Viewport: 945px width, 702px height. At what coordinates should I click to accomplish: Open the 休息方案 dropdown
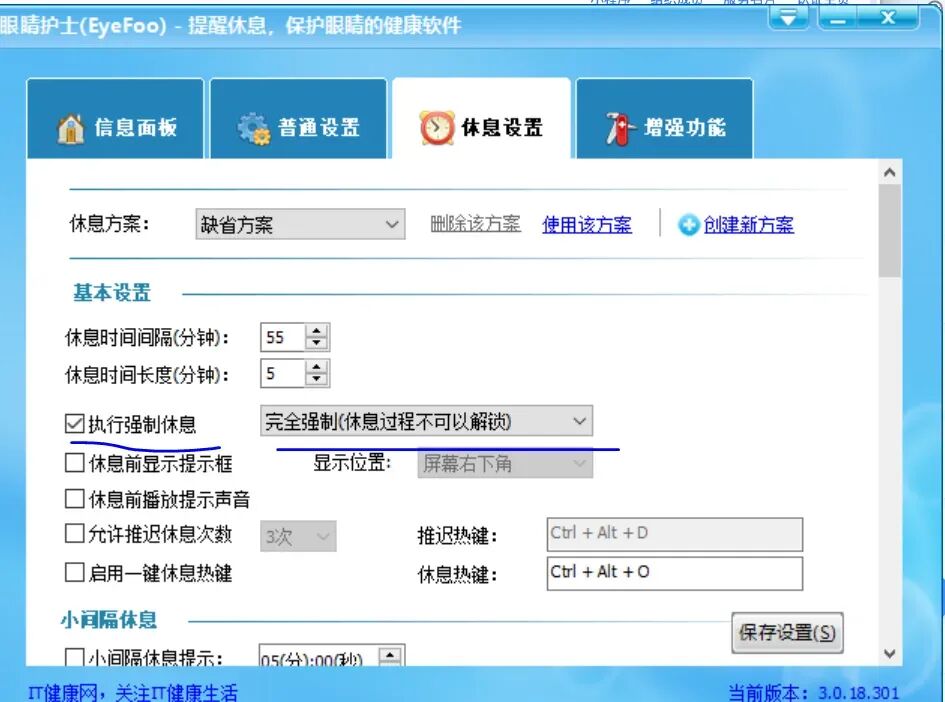[300, 224]
